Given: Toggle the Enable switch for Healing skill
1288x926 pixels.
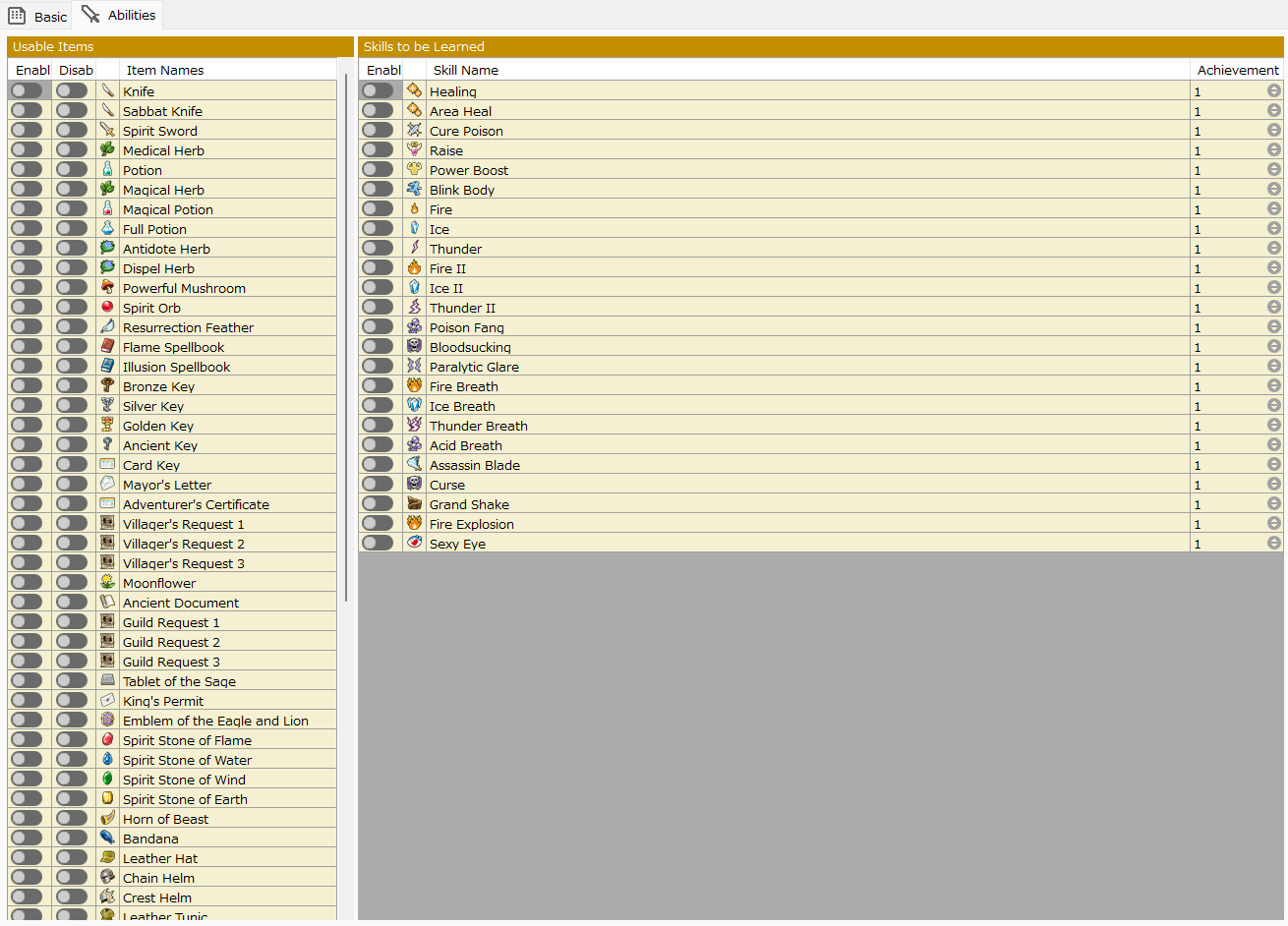Looking at the screenshot, I should (378, 91).
